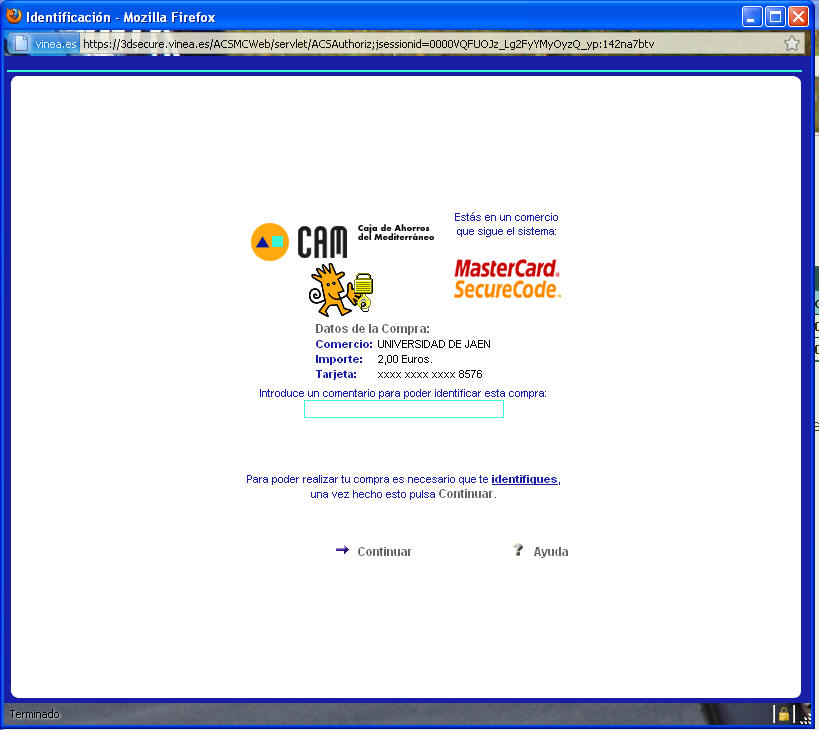Click the Comercio label
Viewport: 819px width, 730px height.
[x=344, y=344]
